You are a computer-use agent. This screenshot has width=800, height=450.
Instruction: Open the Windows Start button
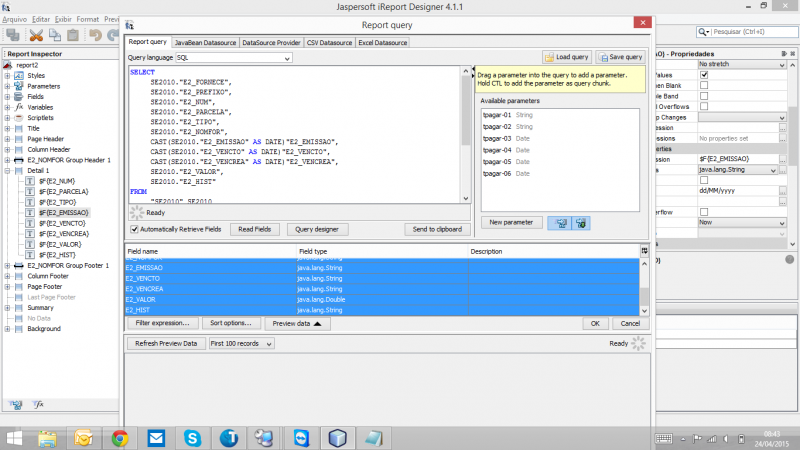[14, 438]
